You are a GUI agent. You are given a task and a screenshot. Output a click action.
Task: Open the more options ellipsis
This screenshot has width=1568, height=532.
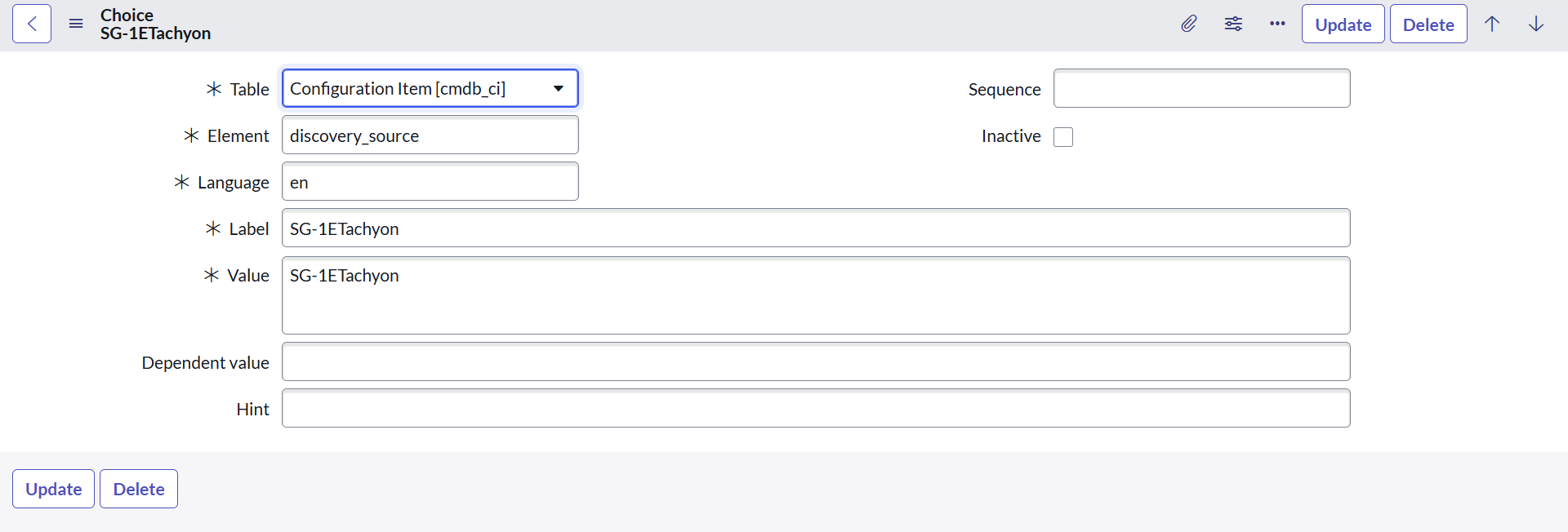point(1277,24)
